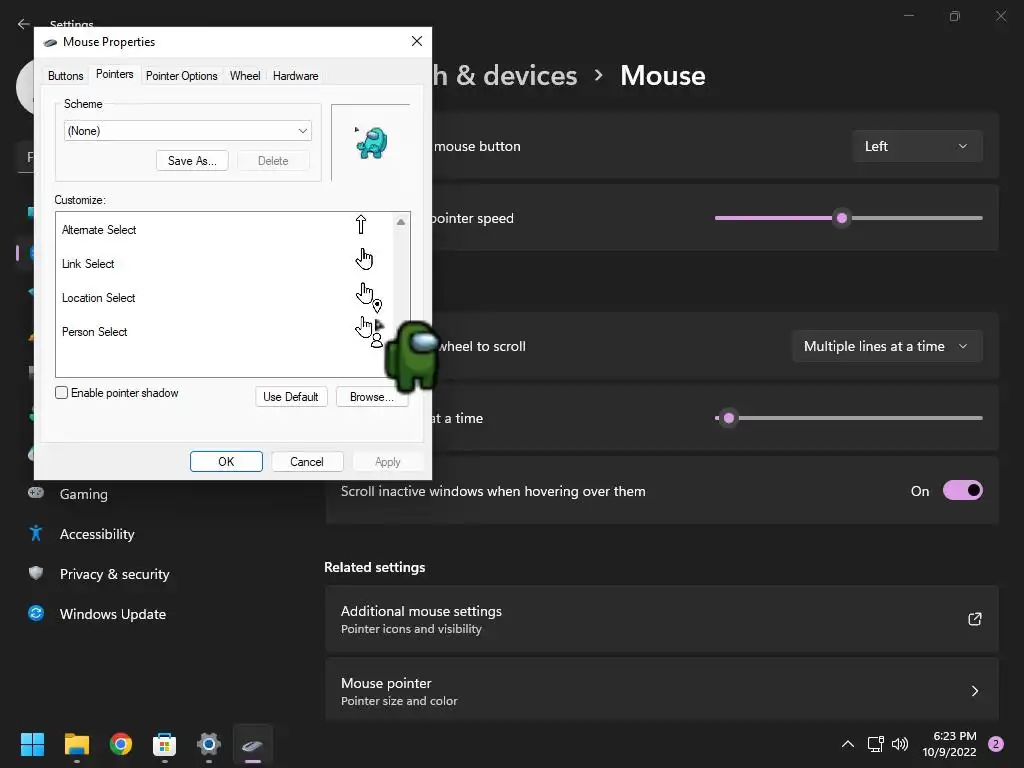Turn off Scroll inactive windows toggle
The width and height of the screenshot is (1024, 768).
[x=962, y=490]
